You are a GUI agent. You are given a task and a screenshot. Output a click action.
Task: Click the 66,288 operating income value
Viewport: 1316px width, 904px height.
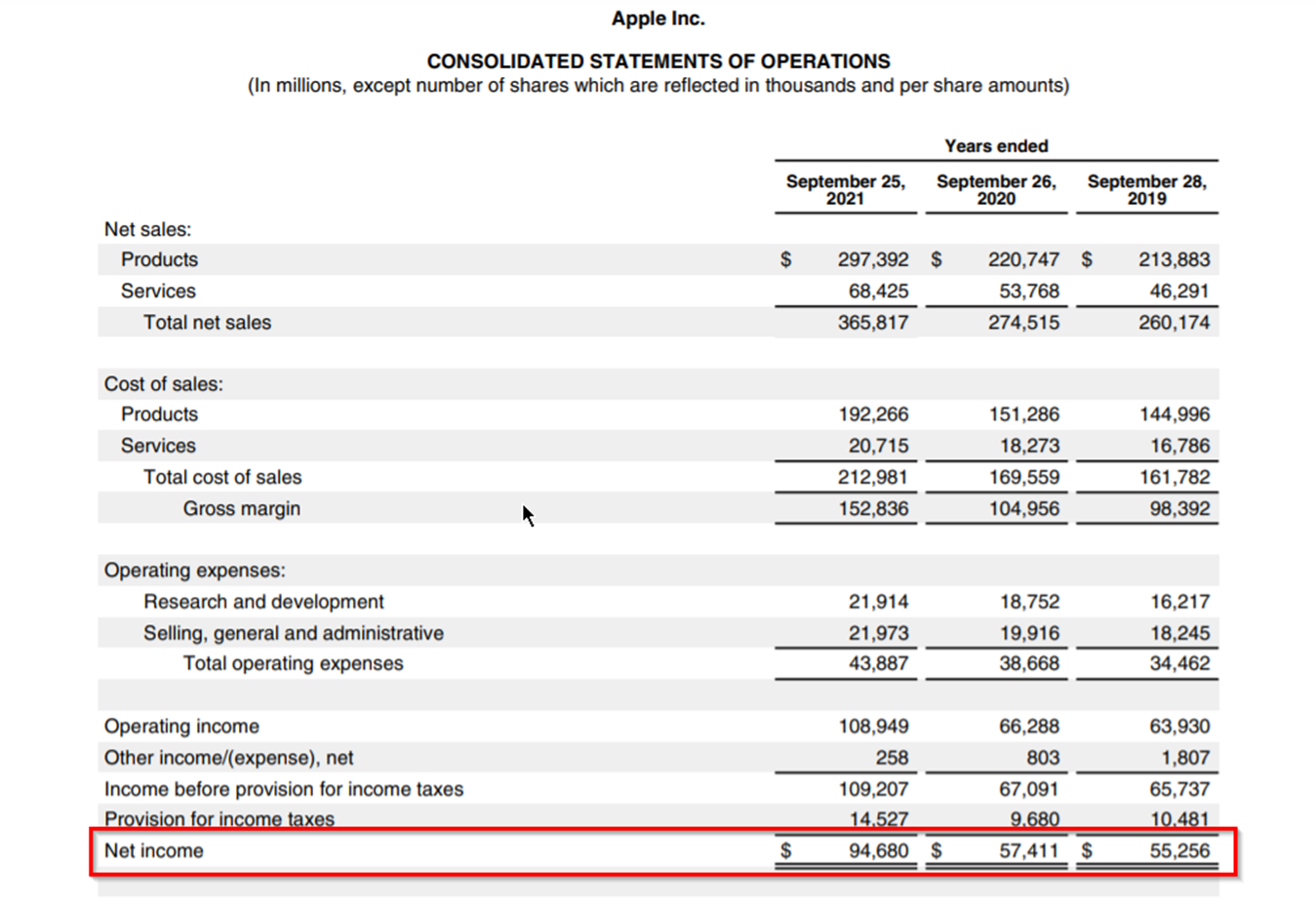(1029, 727)
